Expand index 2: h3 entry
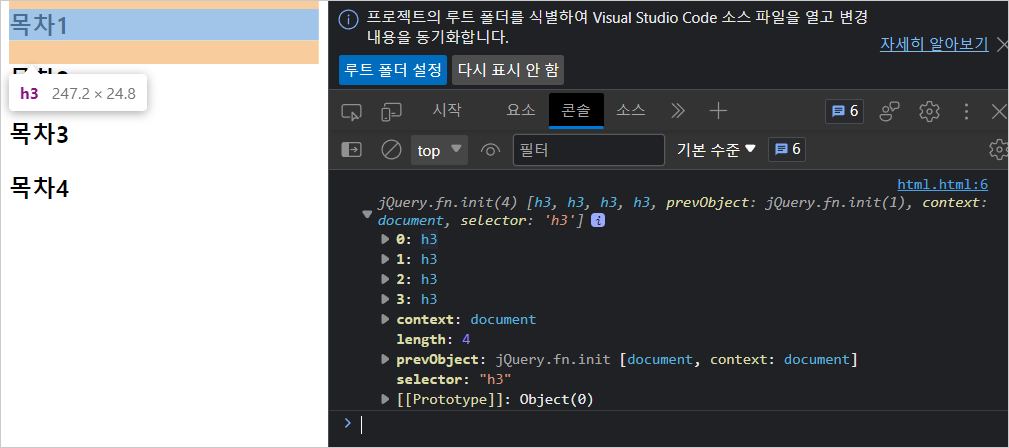The width and height of the screenshot is (1009, 448). (385, 279)
